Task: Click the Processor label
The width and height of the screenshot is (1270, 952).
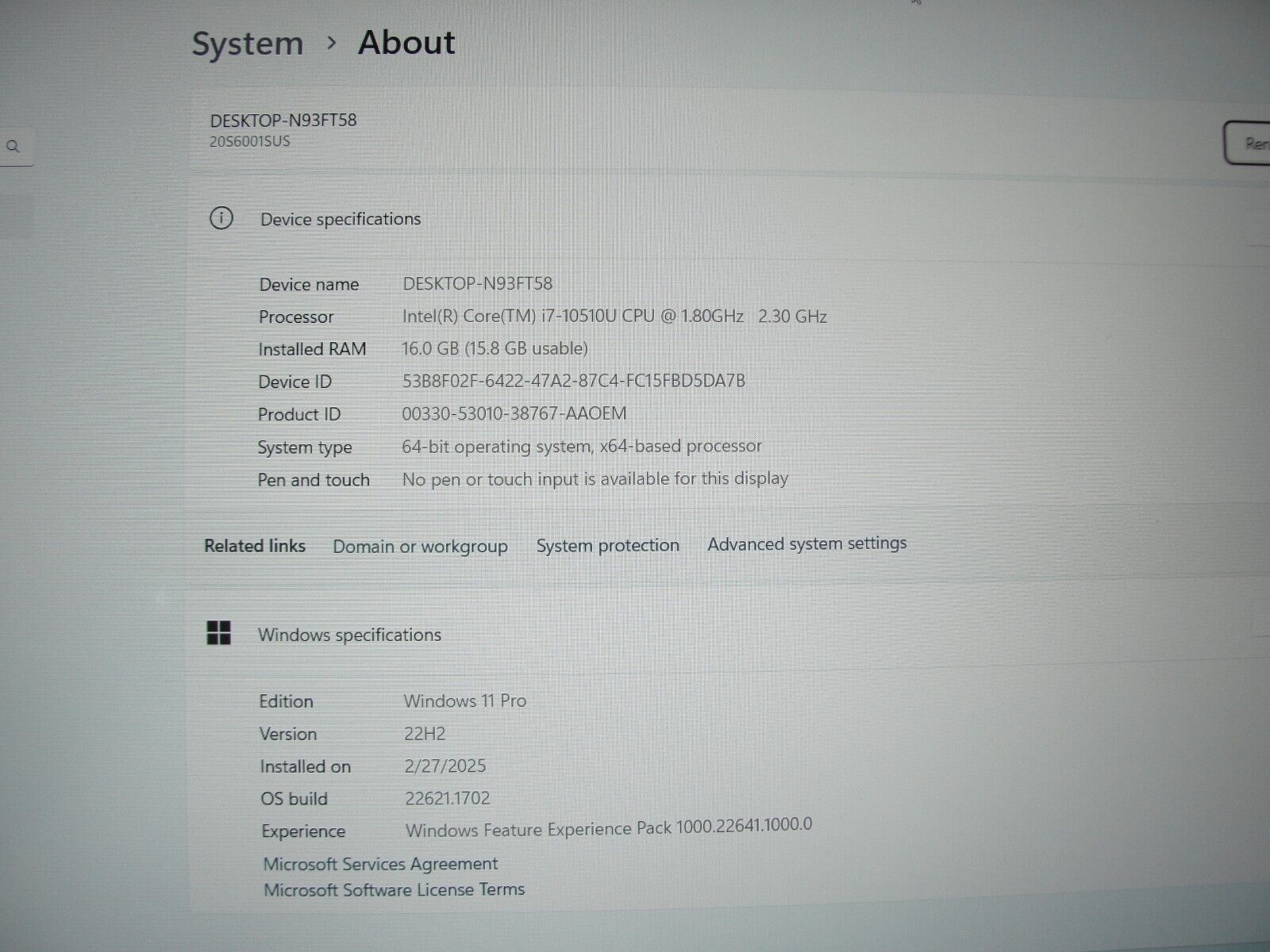Action: pos(296,317)
